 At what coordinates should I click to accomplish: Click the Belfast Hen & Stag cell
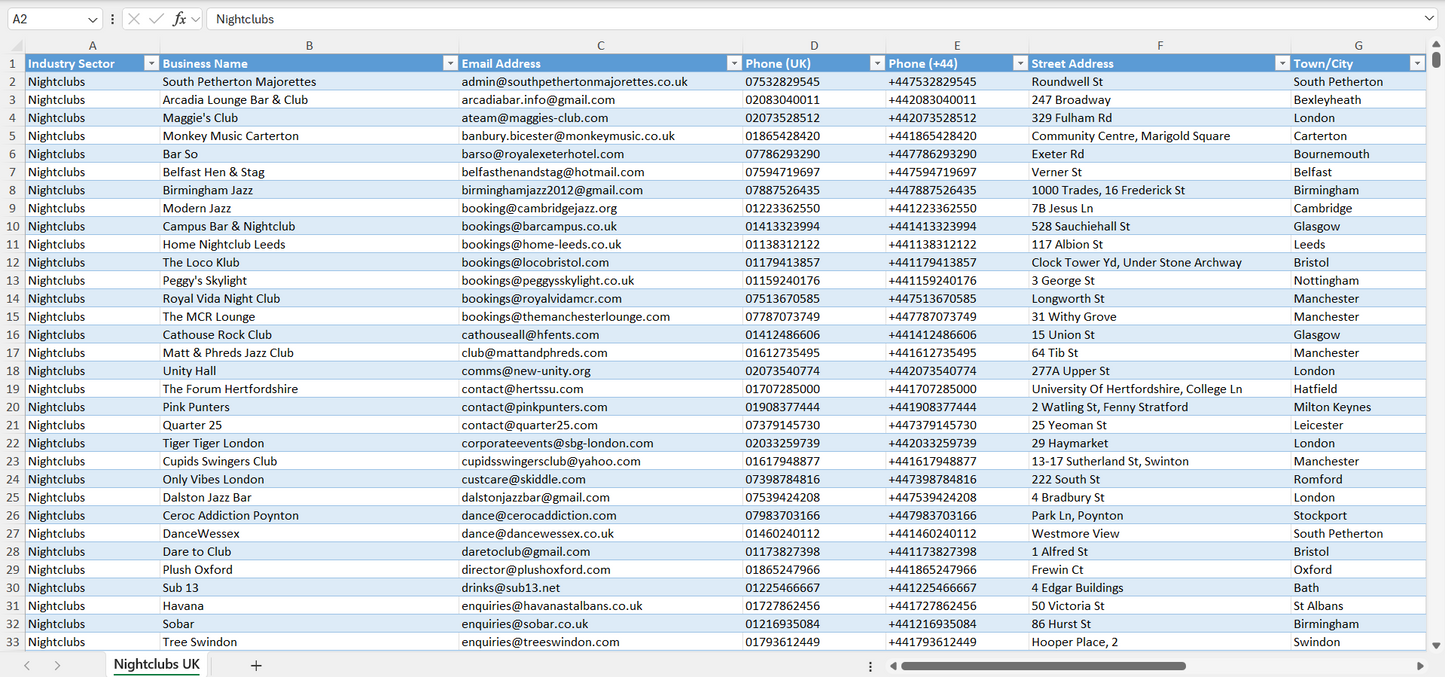pos(310,172)
